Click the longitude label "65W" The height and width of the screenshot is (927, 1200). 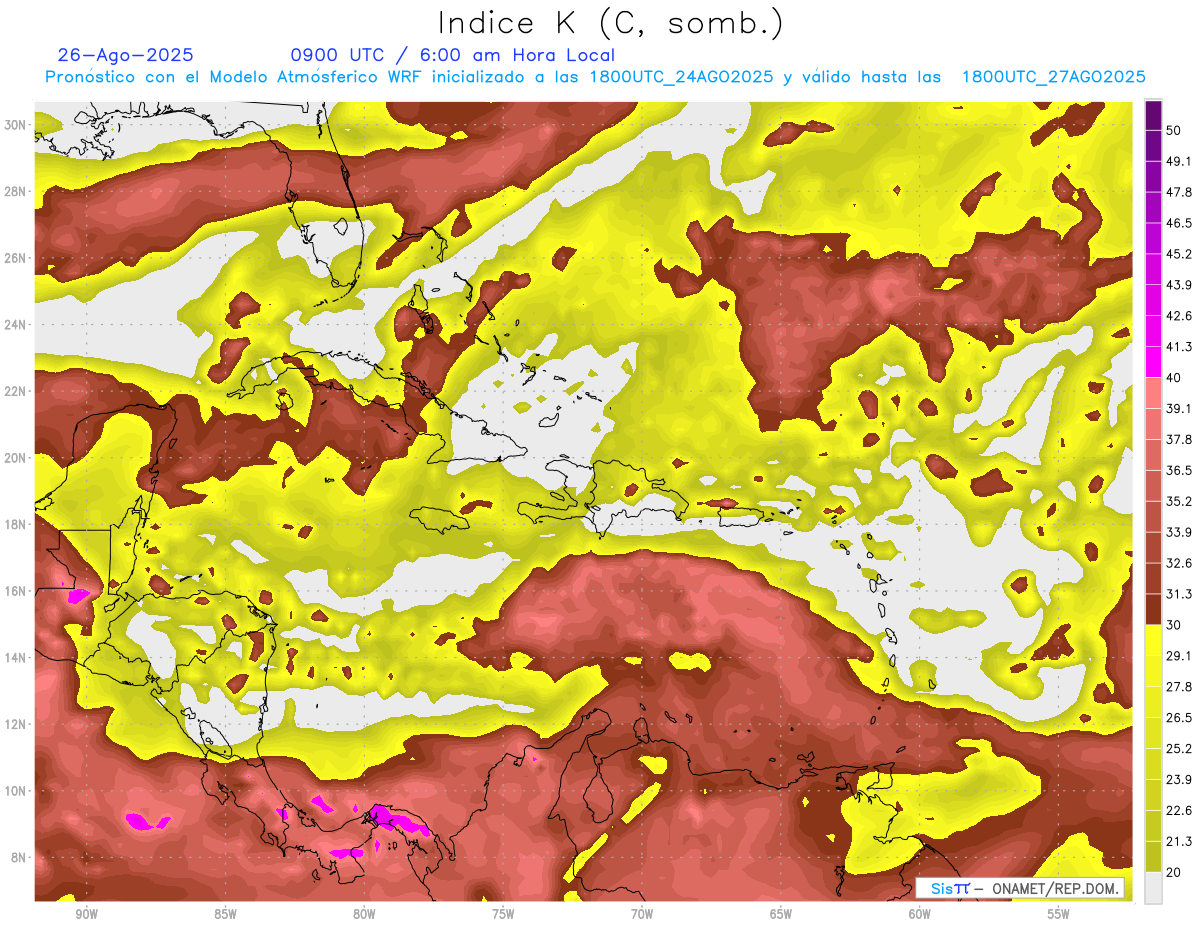(781, 914)
